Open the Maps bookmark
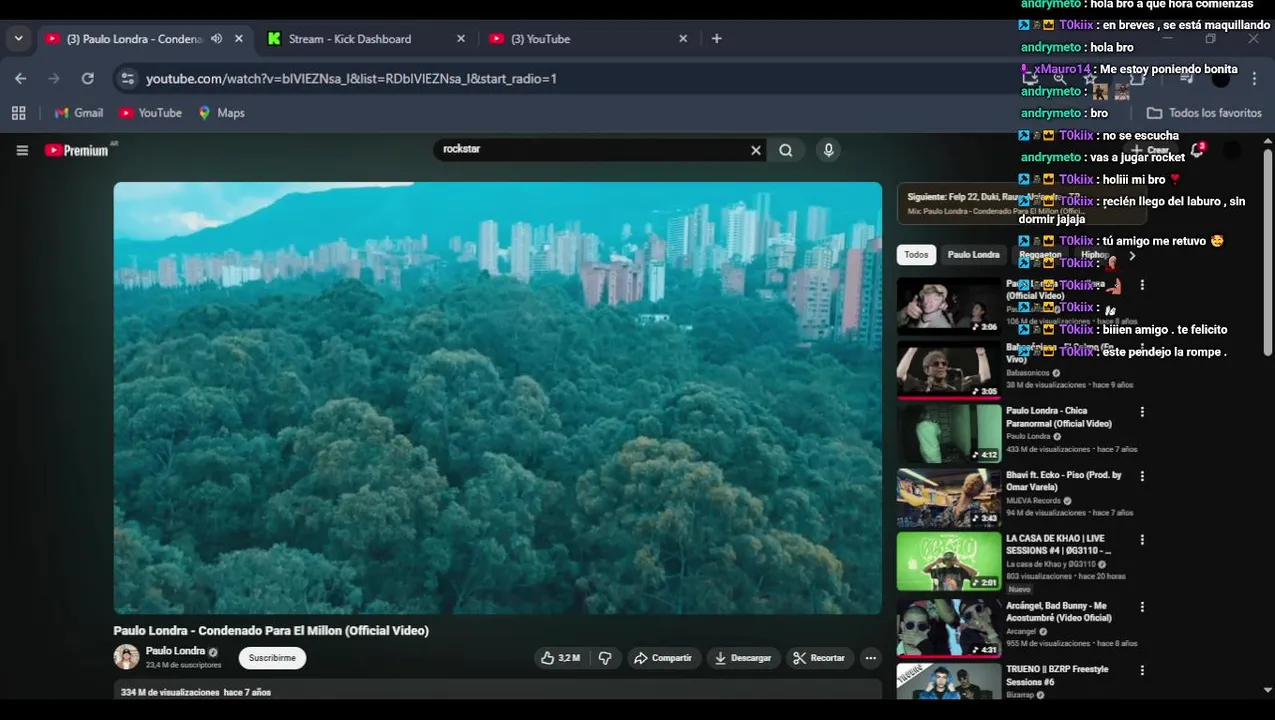Image resolution: width=1275 pixels, height=720 pixels. (221, 113)
